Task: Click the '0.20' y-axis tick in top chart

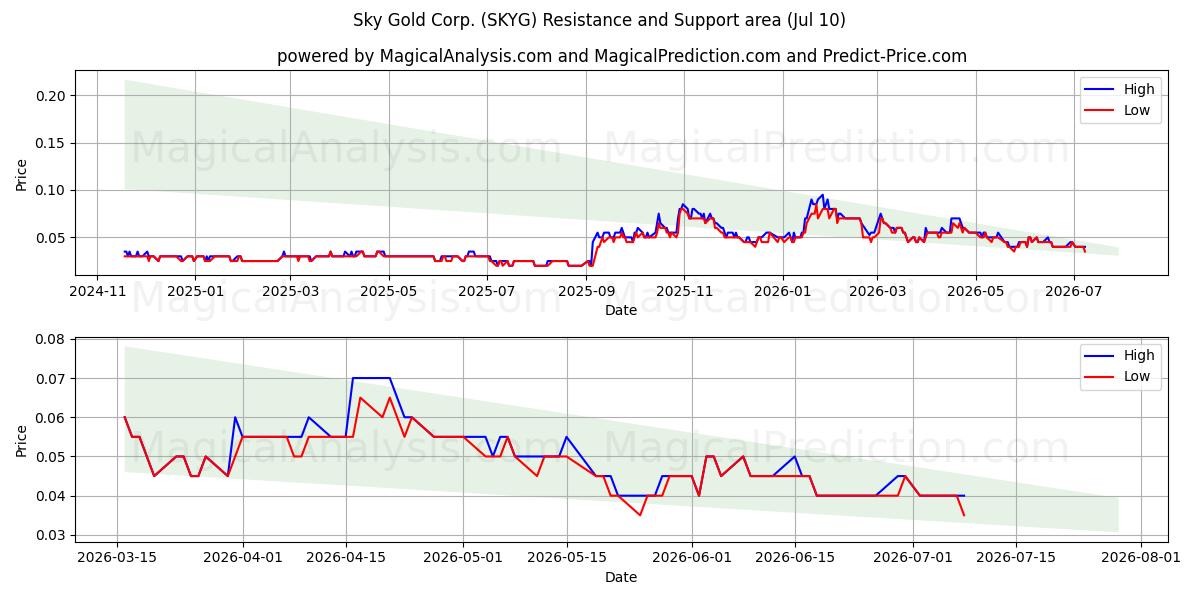Action: [x=52, y=96]
